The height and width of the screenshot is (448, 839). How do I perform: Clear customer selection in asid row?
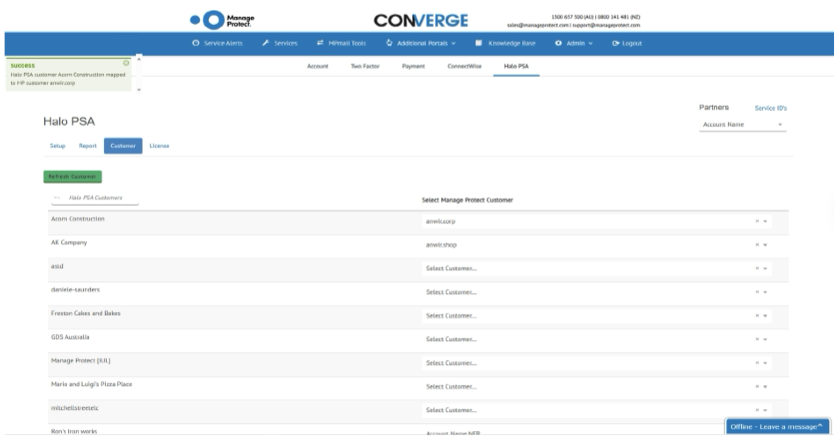(x=757, y=268)
